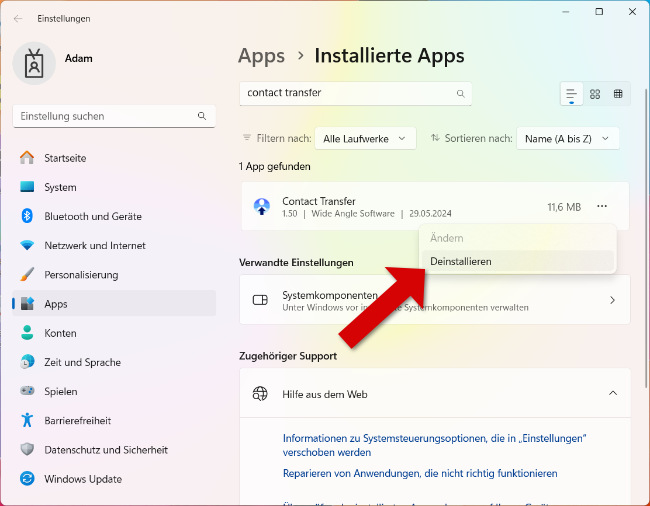Click Spielen label in sidebar

(x=61, y=391)
